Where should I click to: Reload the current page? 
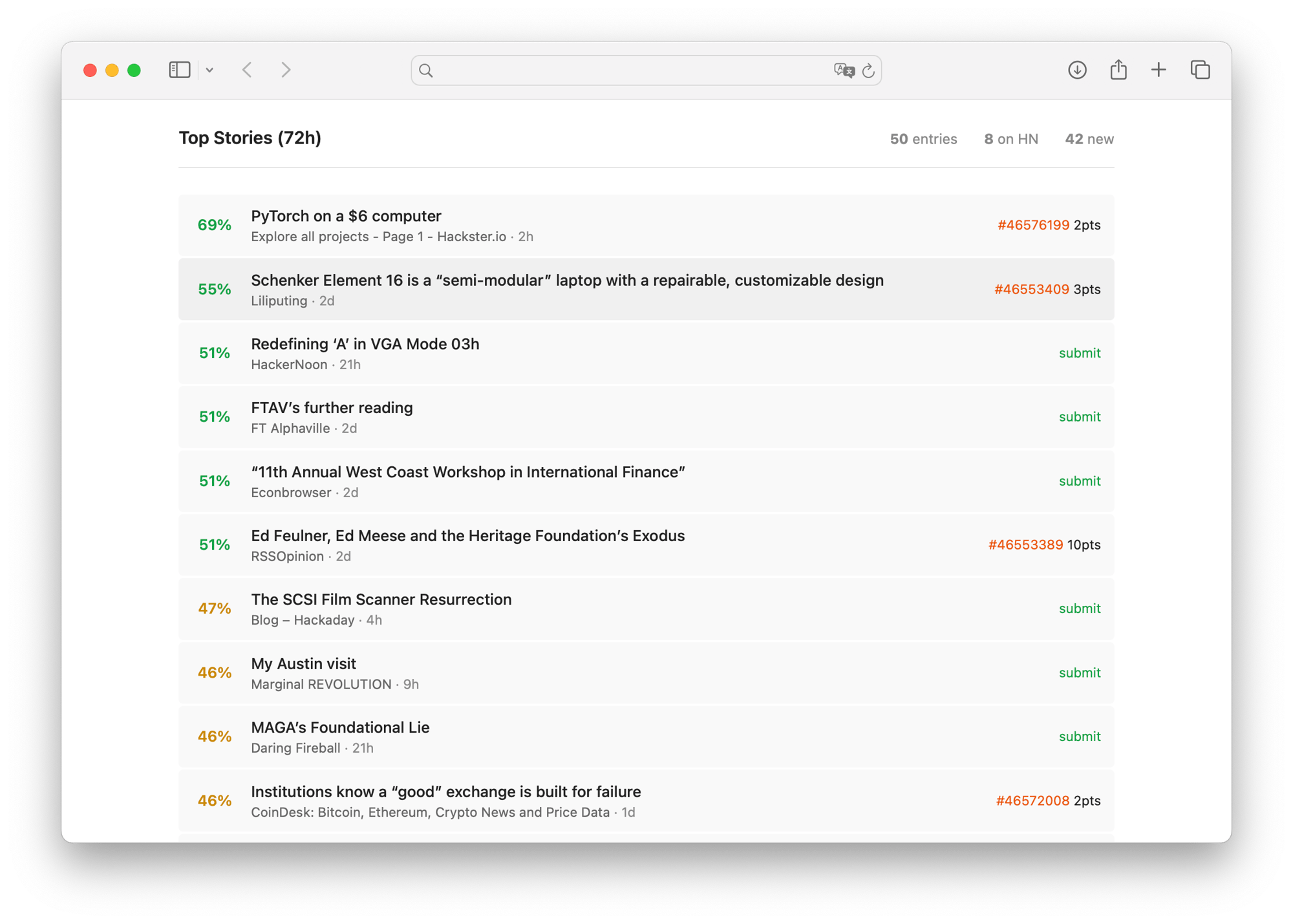(x=869, y=71)
